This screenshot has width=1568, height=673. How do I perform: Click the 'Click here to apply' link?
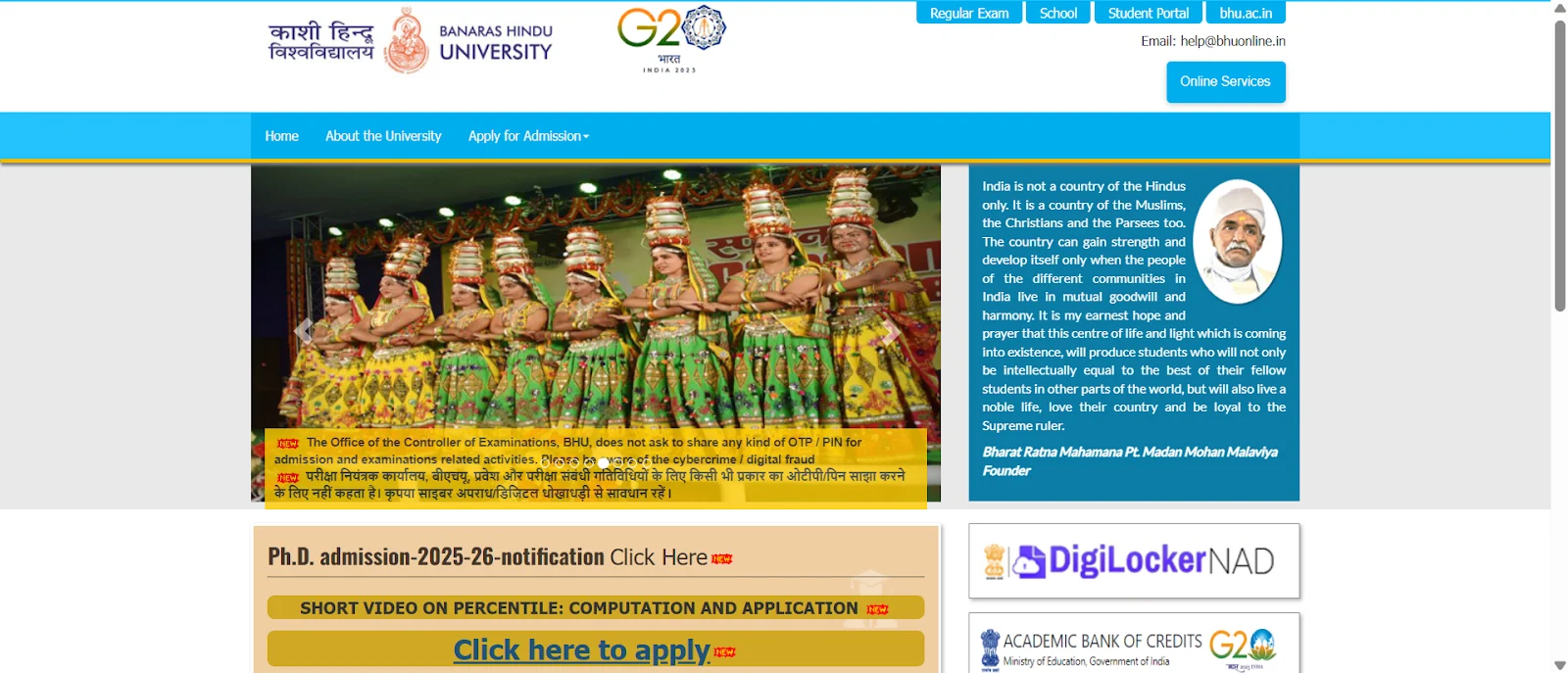(581, 649)
